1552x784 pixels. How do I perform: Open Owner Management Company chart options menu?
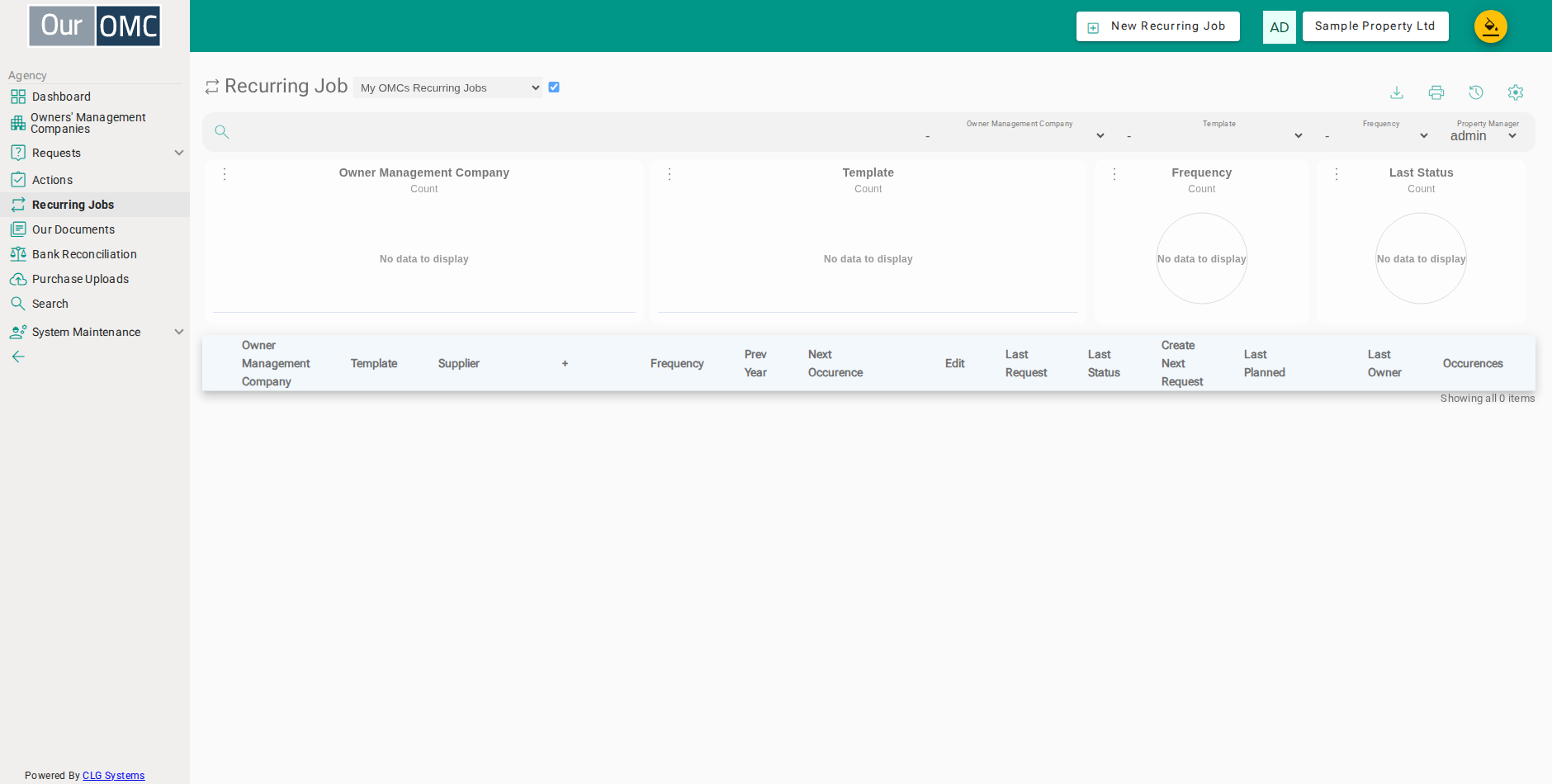pos(225,174)
